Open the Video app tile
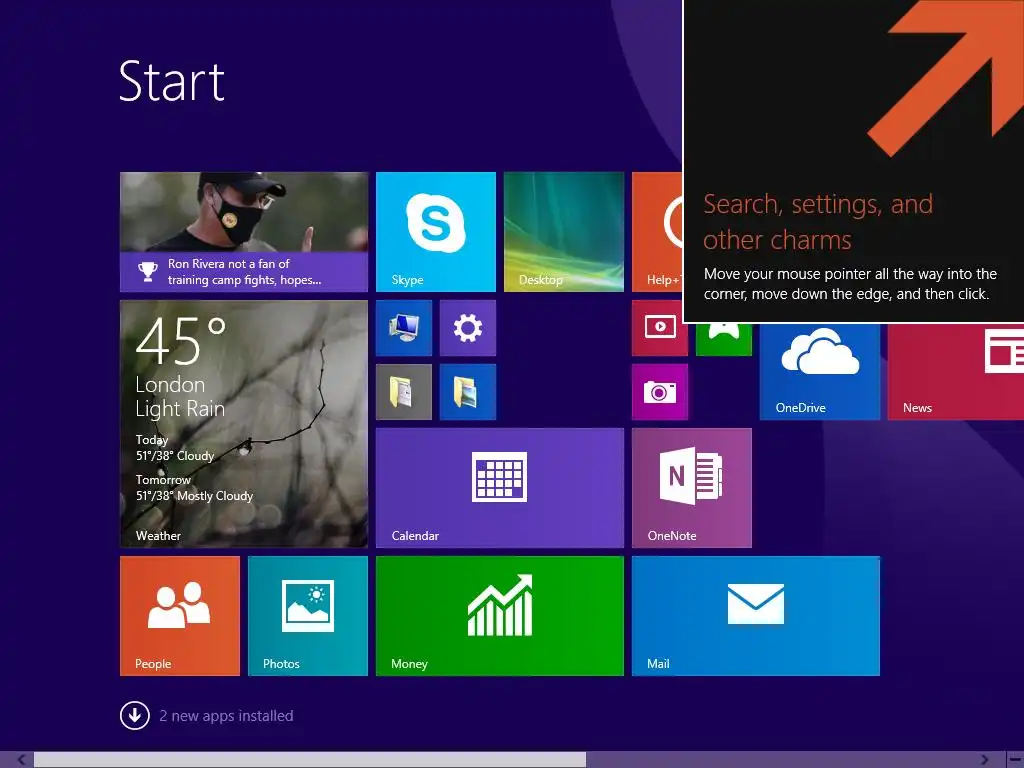 [660, 328]
